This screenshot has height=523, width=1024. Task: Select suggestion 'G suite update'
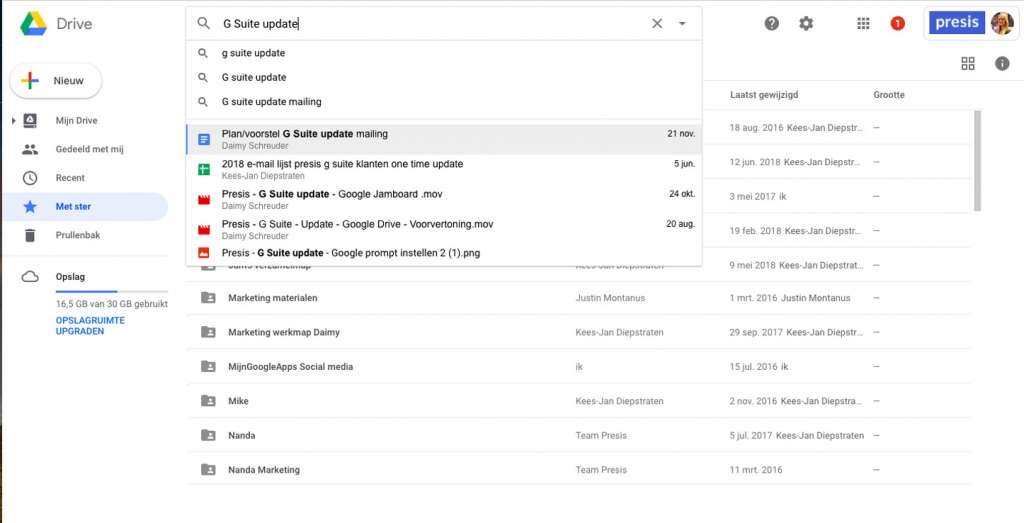pos(444,77)
